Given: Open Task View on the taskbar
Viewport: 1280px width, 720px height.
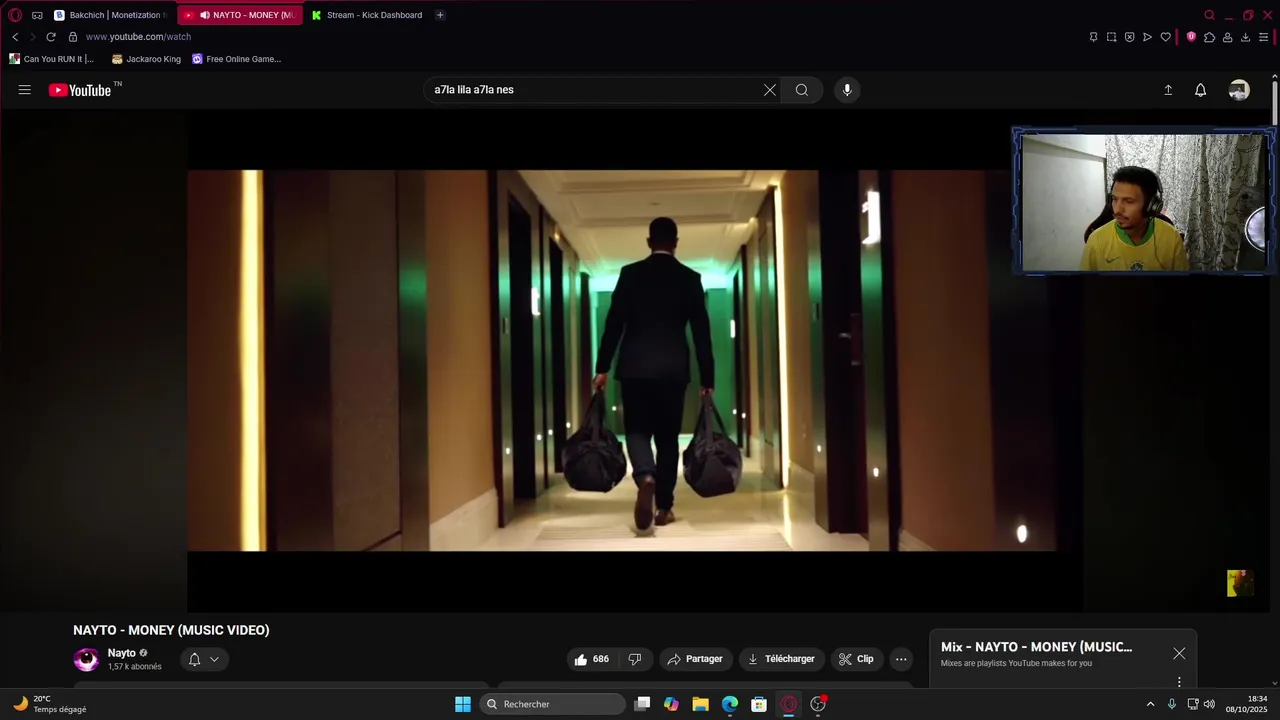Looking at the screenshot, I should pos(643,704).
